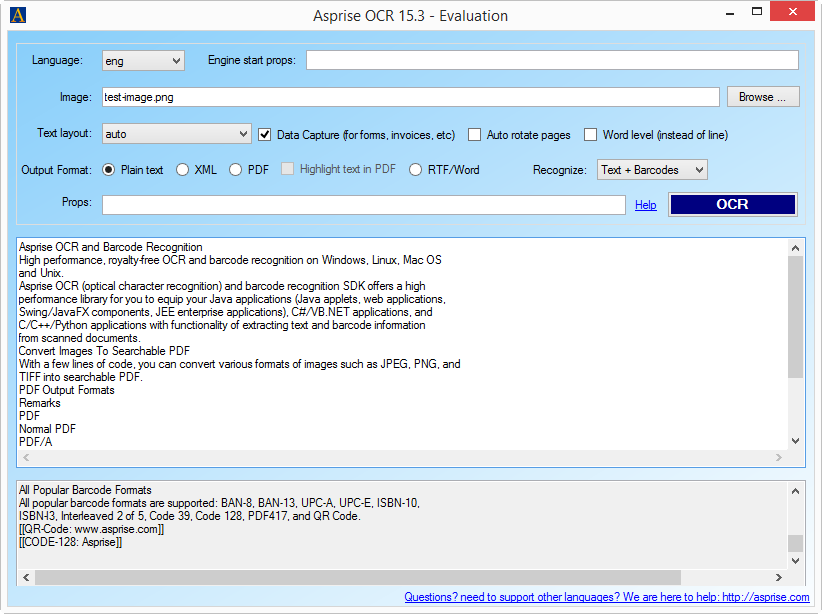The height and width of the screenshot is (614, 822).
Task: Open the asprise.com support link at bottom
Action: tap(606, 597)
